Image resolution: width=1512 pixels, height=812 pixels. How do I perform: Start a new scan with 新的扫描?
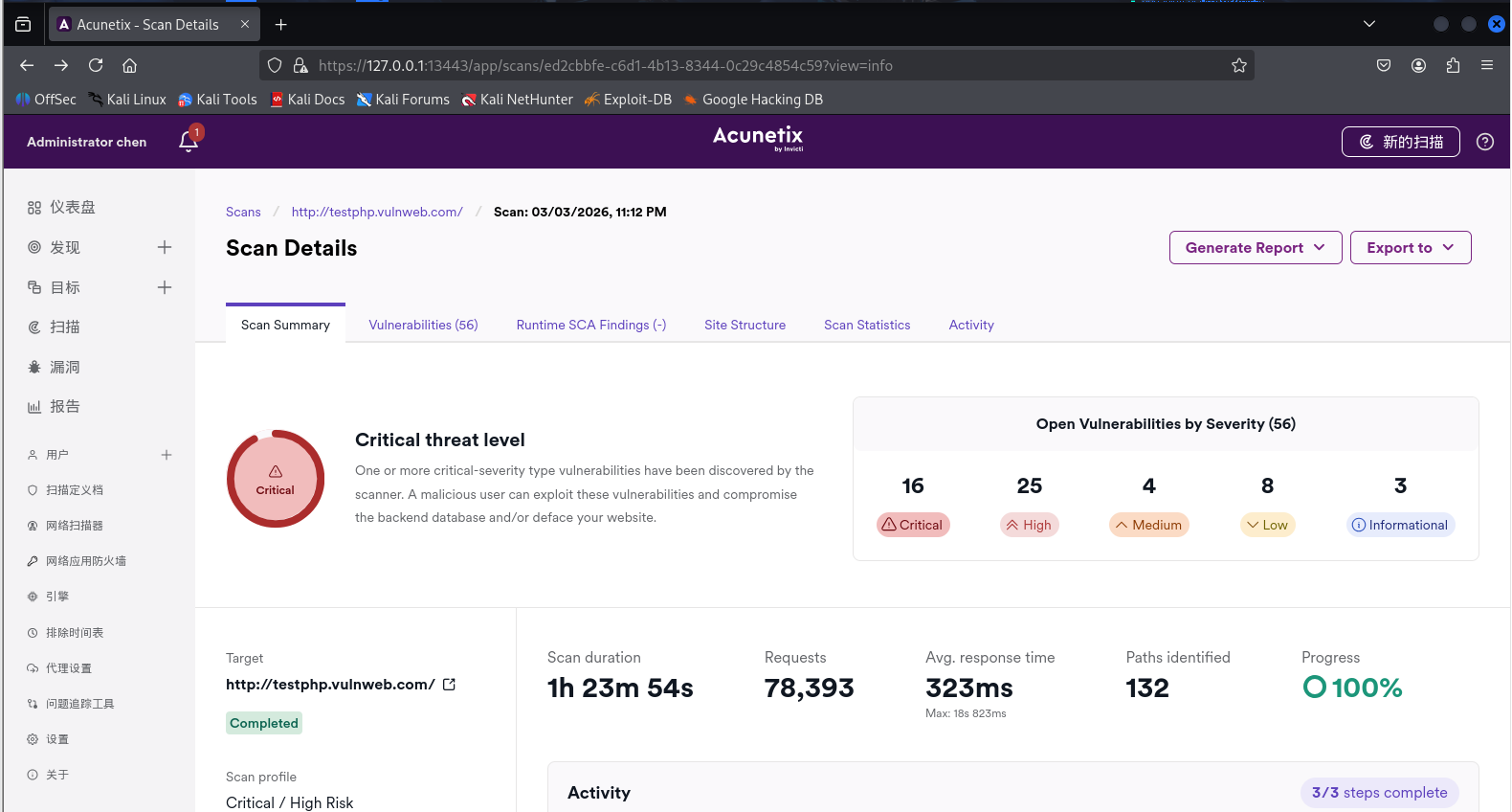1401,142
